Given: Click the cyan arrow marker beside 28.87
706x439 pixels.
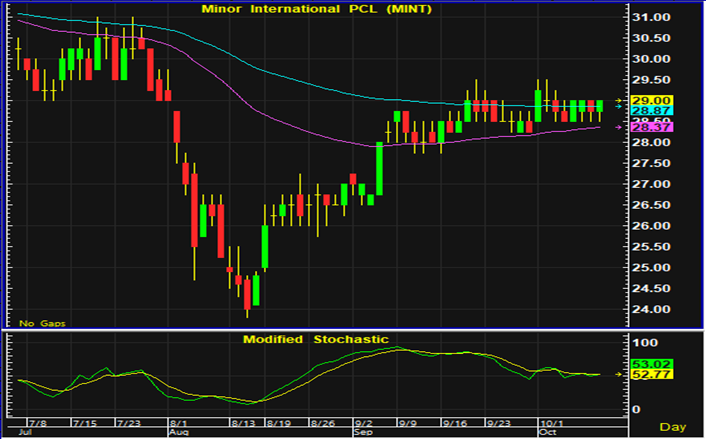Looking at the screenshot, I should [x=619, y=107].
